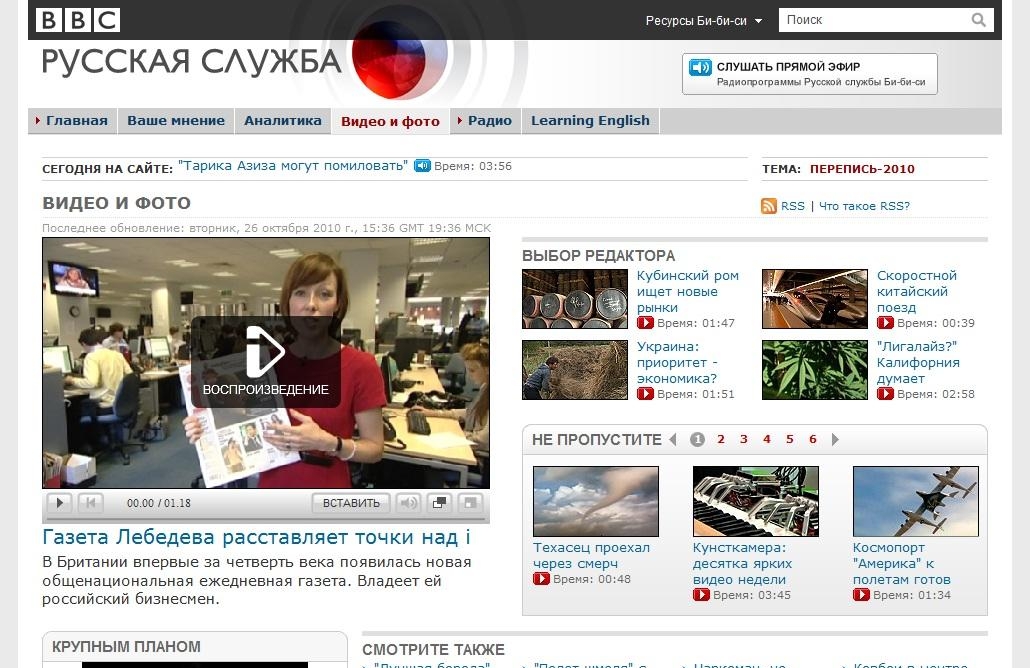Switch the video player to full screen
This screenshot has width=1030, height=668.
pyautogui.click(x=470, y=503)
